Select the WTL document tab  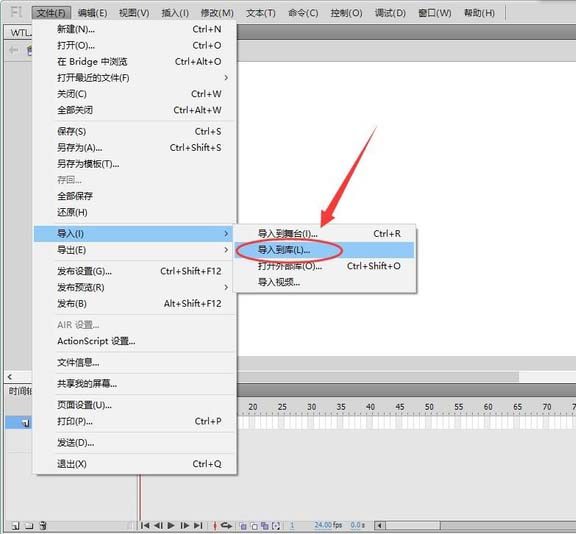(19, 32)
